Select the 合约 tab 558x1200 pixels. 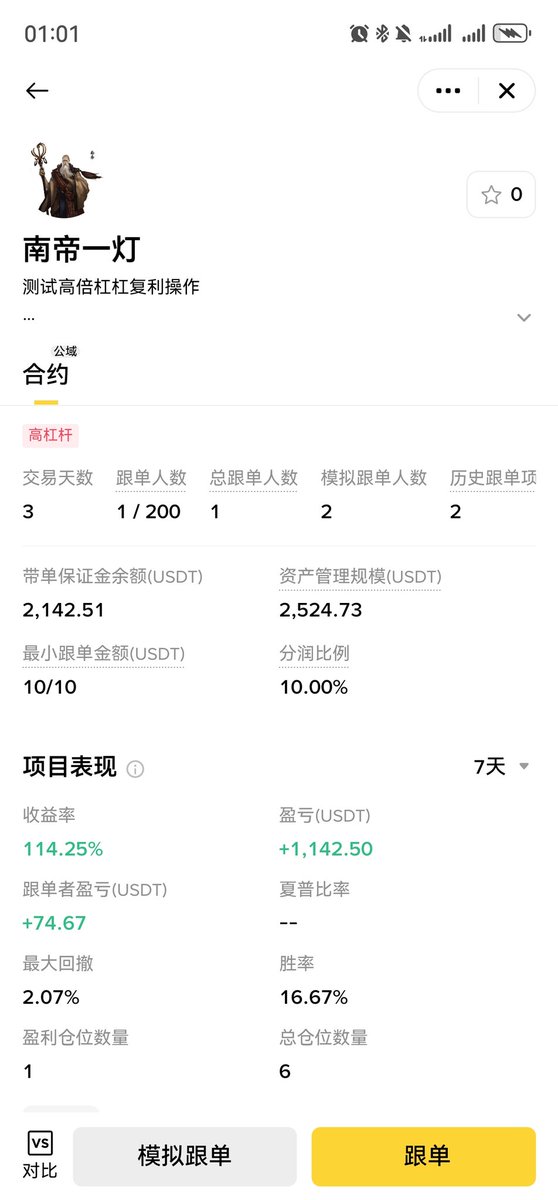click(x=46, y=375)
